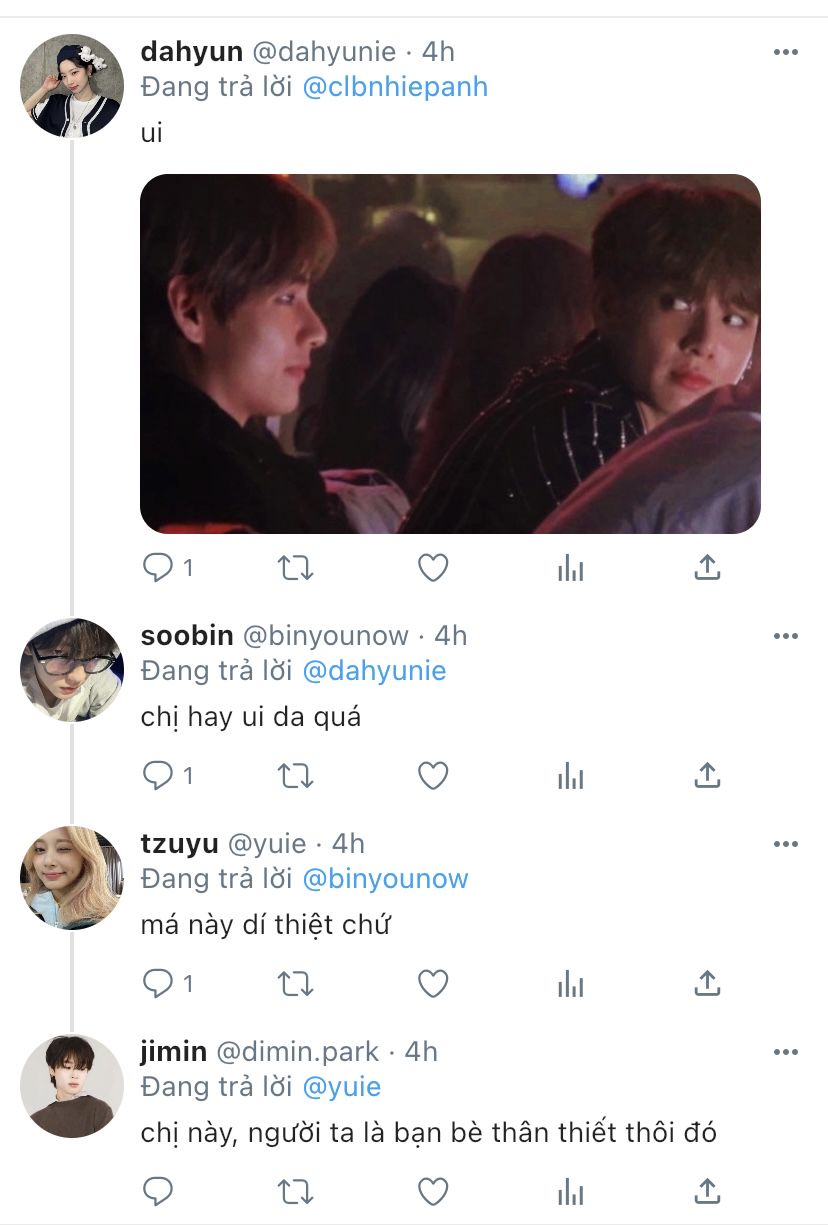
Task: Share dahyun's tweet via upload icon
Action: (707, 568)
